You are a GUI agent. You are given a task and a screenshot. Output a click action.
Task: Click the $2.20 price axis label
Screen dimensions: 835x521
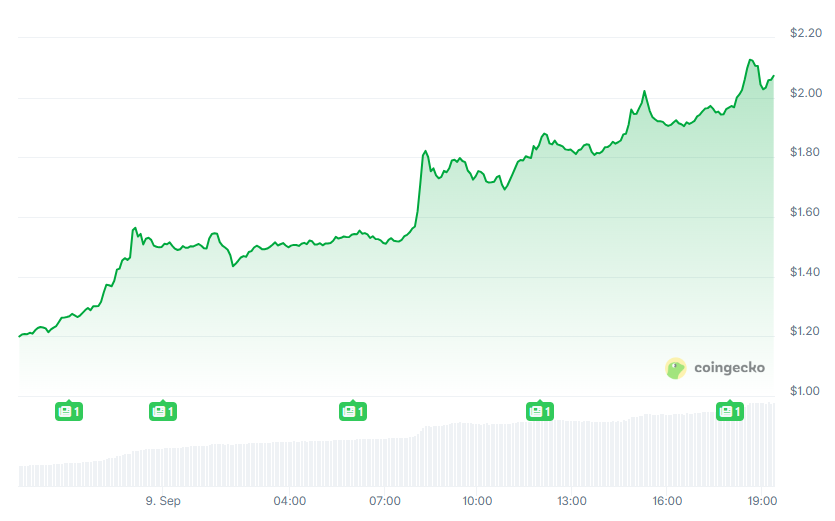click(x=805, y=33)
